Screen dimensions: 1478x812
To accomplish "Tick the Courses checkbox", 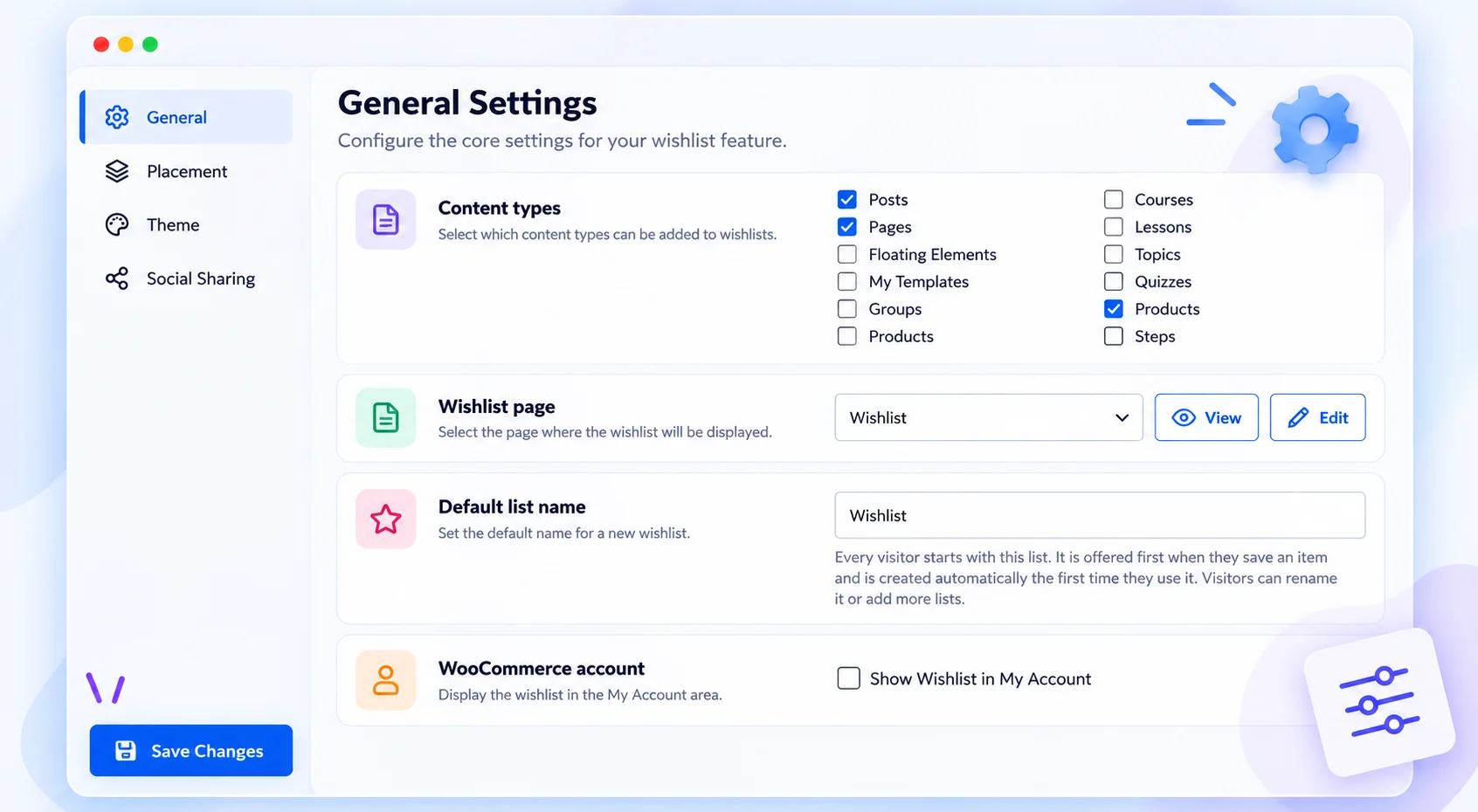I will [1113, 199].
